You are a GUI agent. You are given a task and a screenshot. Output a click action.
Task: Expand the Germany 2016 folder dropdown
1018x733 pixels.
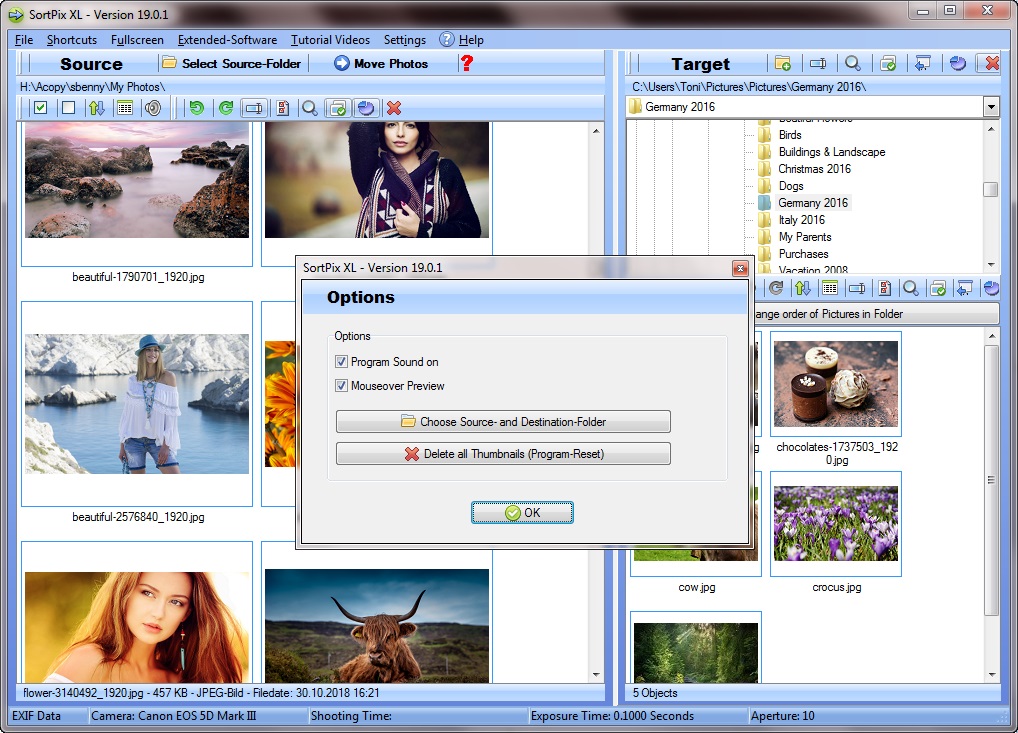coord(990,107)
